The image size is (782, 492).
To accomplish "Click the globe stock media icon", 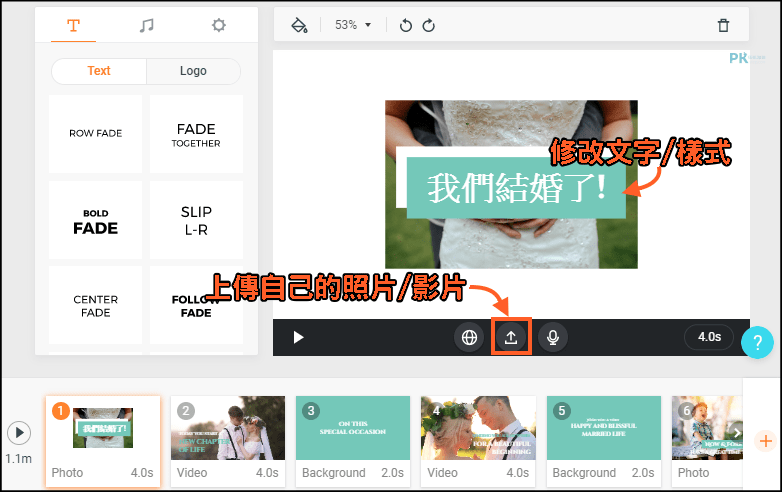I will [469, 337].
